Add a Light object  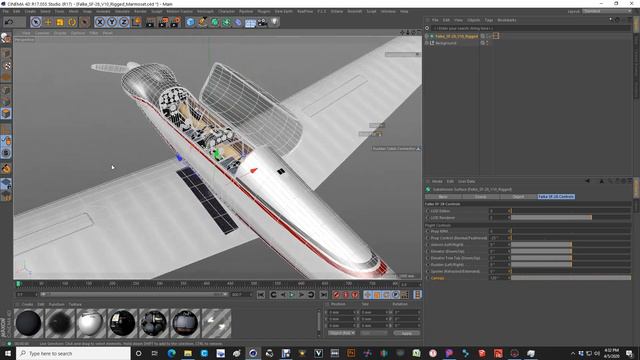274,22
